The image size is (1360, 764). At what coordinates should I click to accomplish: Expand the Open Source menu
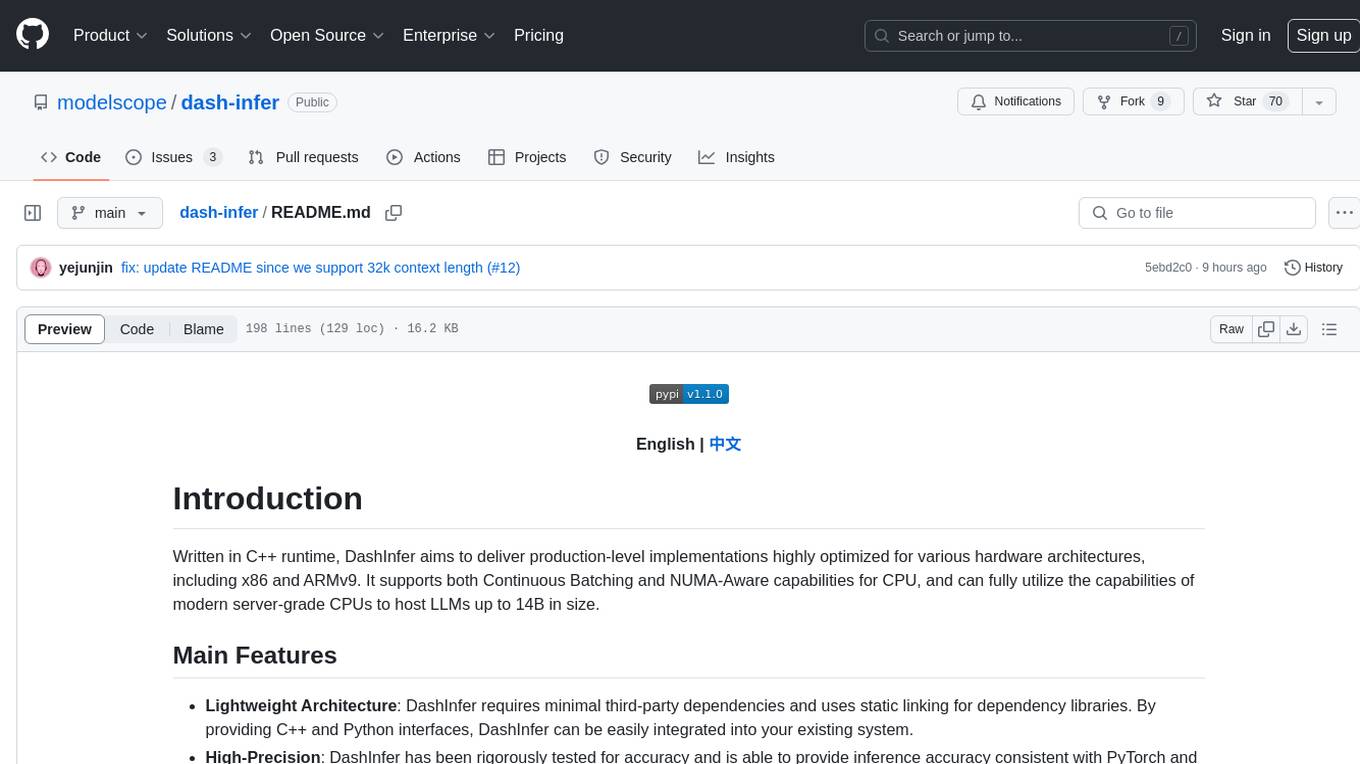[x=327, y=35]
